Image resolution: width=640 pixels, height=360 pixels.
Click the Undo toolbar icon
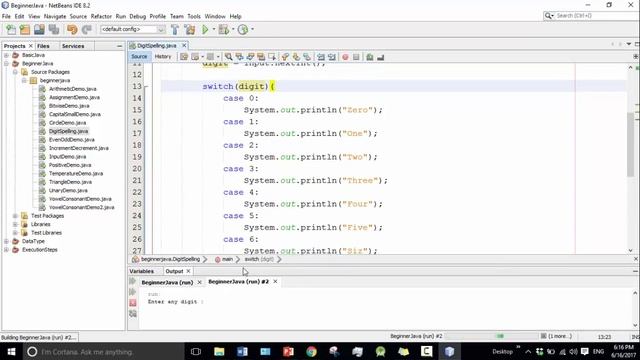tap(72, 29)
